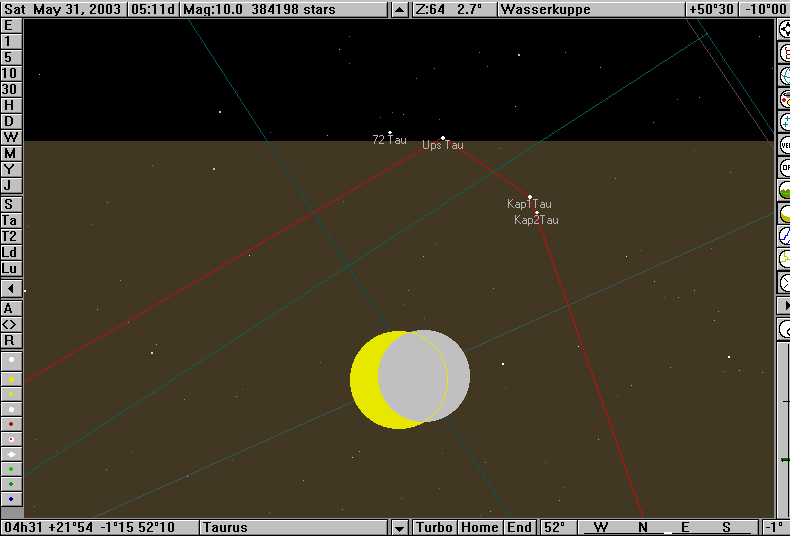Click the 'Ta' button in left panel
The image size is (790, 536).
tap(10, 220)
